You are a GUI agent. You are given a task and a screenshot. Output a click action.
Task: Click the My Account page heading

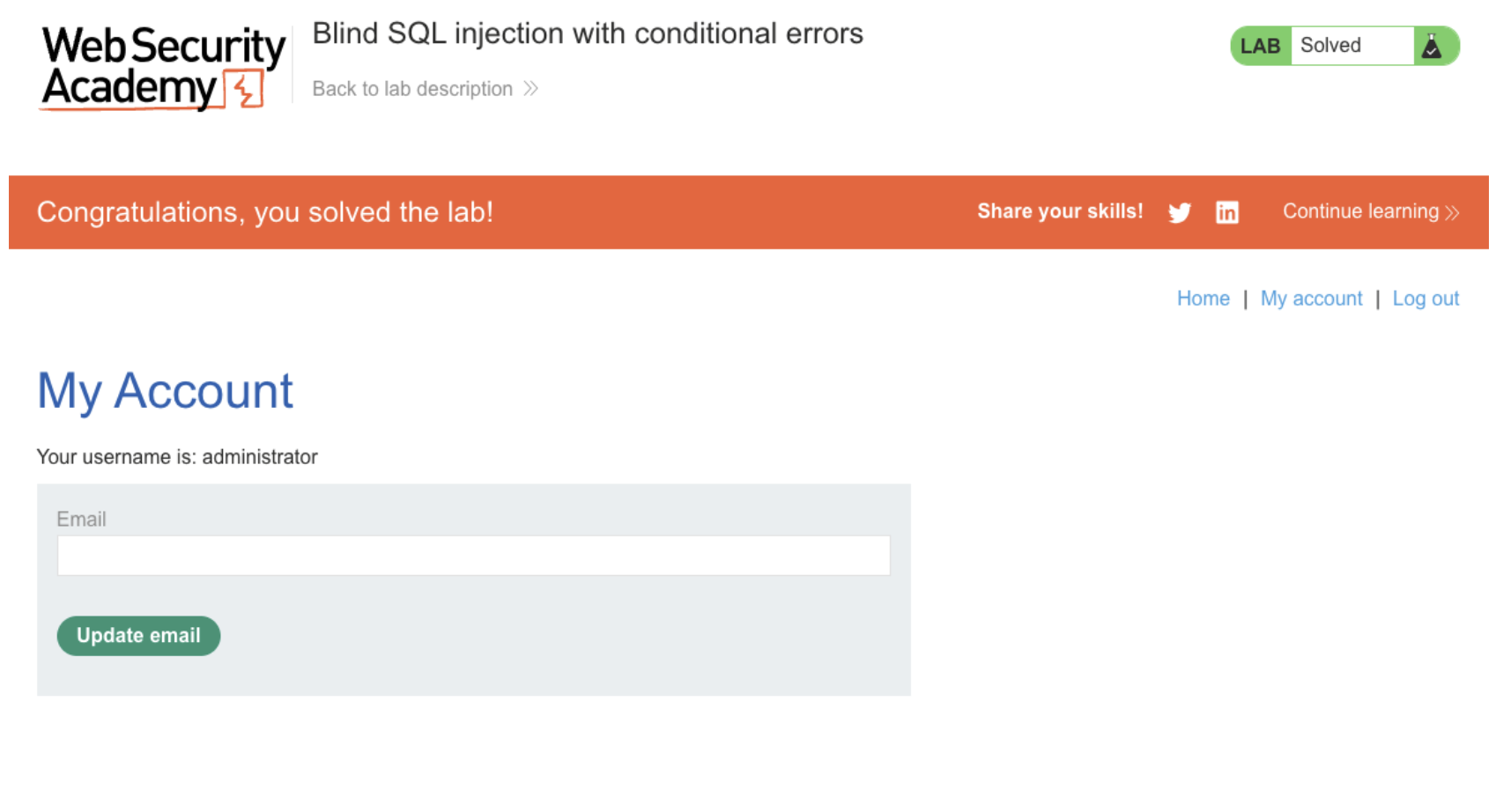coord(165,391)
